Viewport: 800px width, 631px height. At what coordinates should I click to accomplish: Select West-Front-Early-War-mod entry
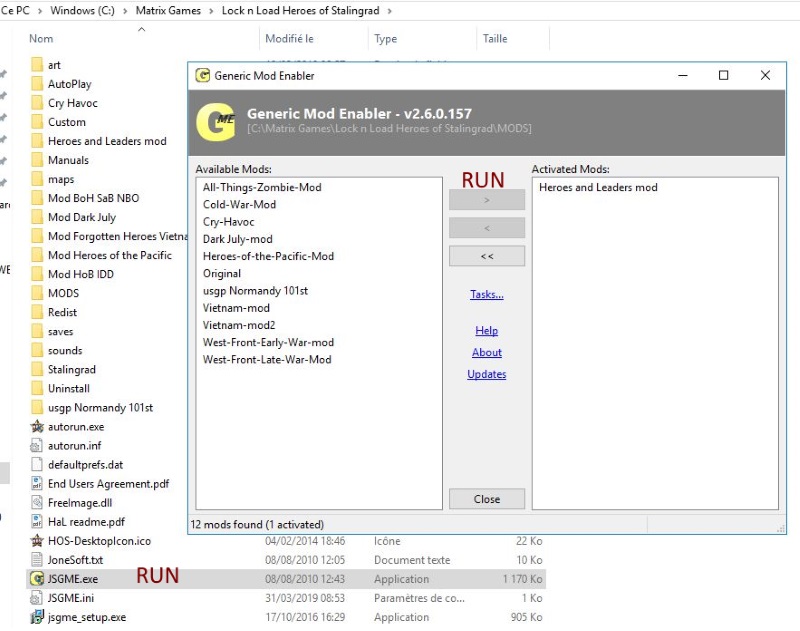pyautogui.click(x=268, y=342)
